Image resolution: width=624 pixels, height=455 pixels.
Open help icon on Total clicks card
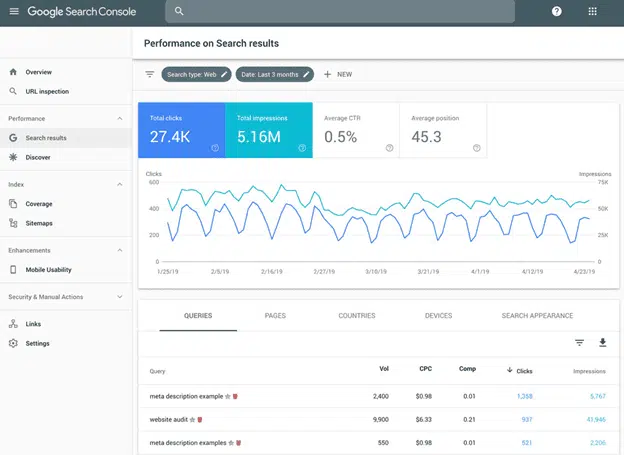click(x=215, y=148)
